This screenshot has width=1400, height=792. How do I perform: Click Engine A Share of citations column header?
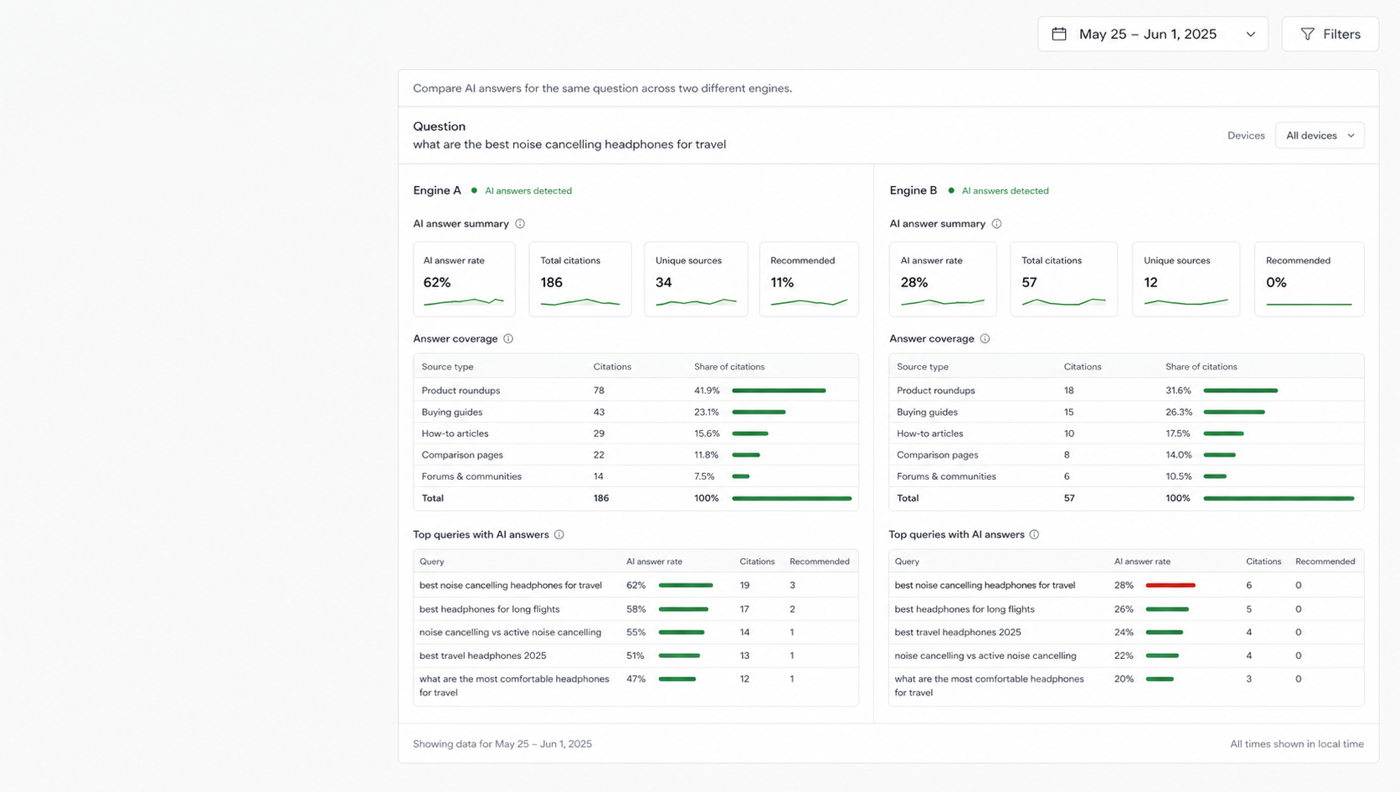coord(729,367)
